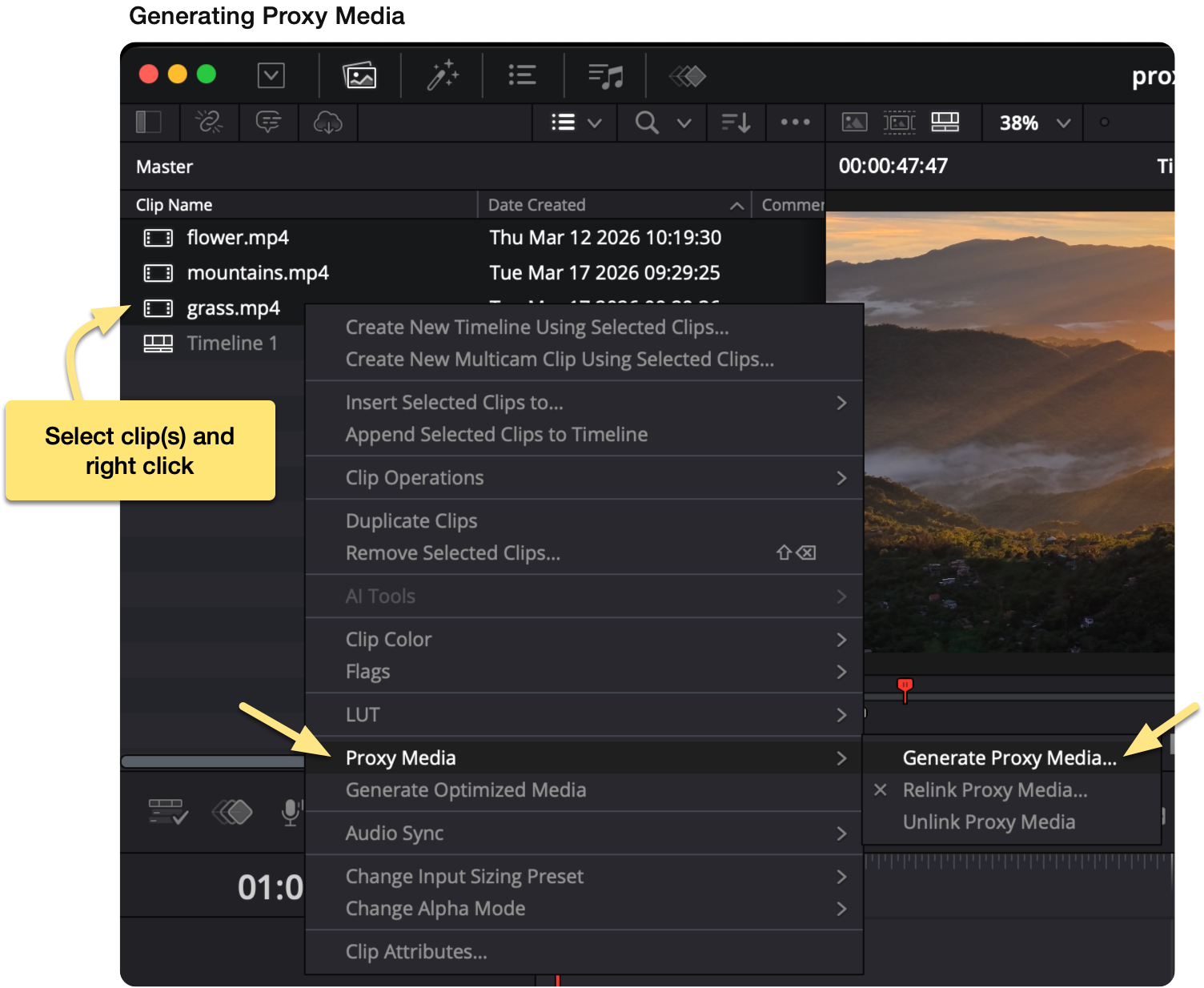Open the three-dot options menu icon
Viewport: 1204px width, 988px height.
point(795,122)
